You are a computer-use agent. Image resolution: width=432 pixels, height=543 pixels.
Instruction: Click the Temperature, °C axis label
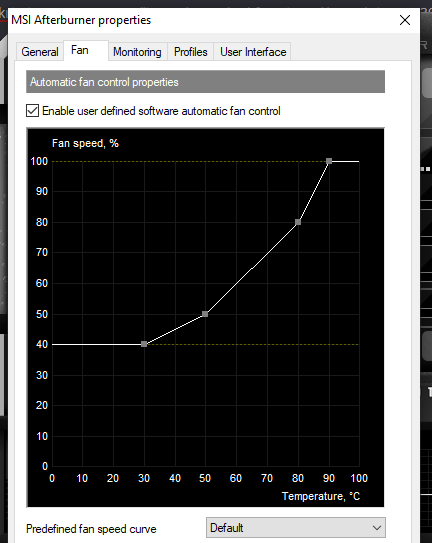click(321, 496)
